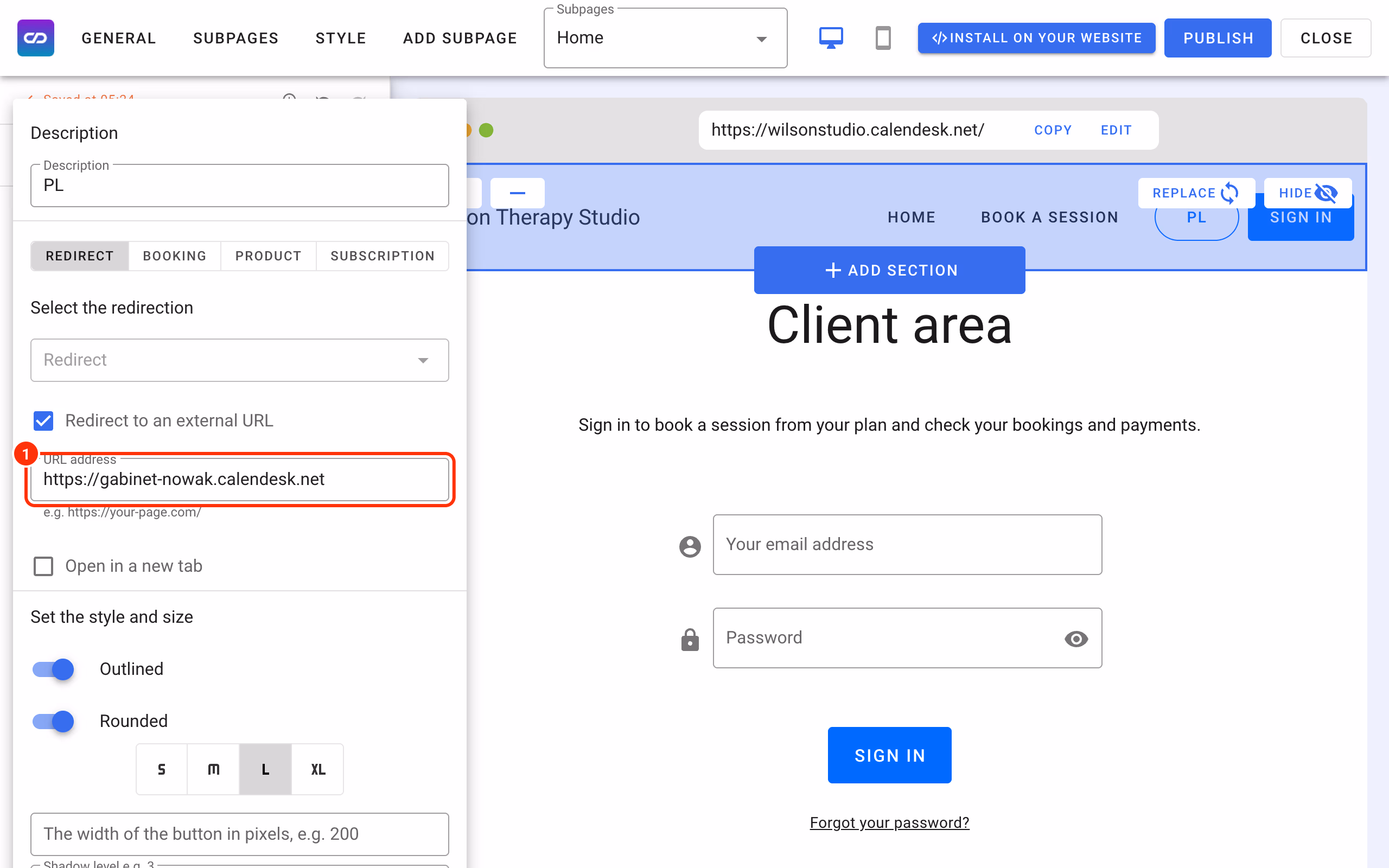1389x868 pixels.
Task: Expand the Redirect selection dropdown
Action: pyautogui.click(x=239, y=360)
